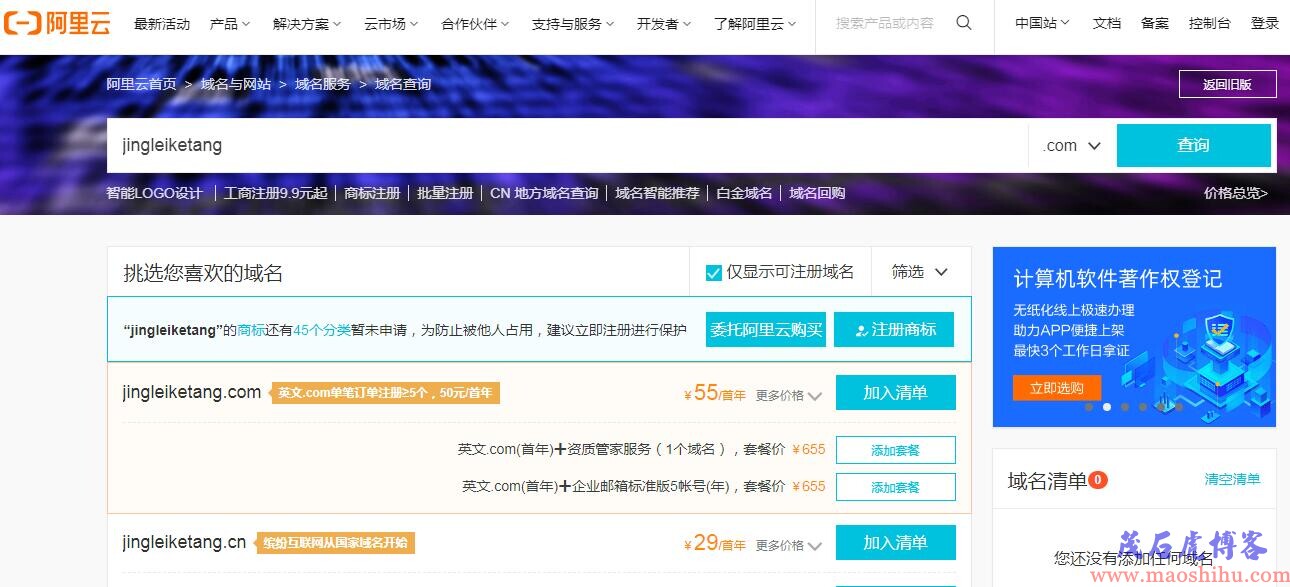
Task: Open 价格总览 link
Action: pos(1236,193)
